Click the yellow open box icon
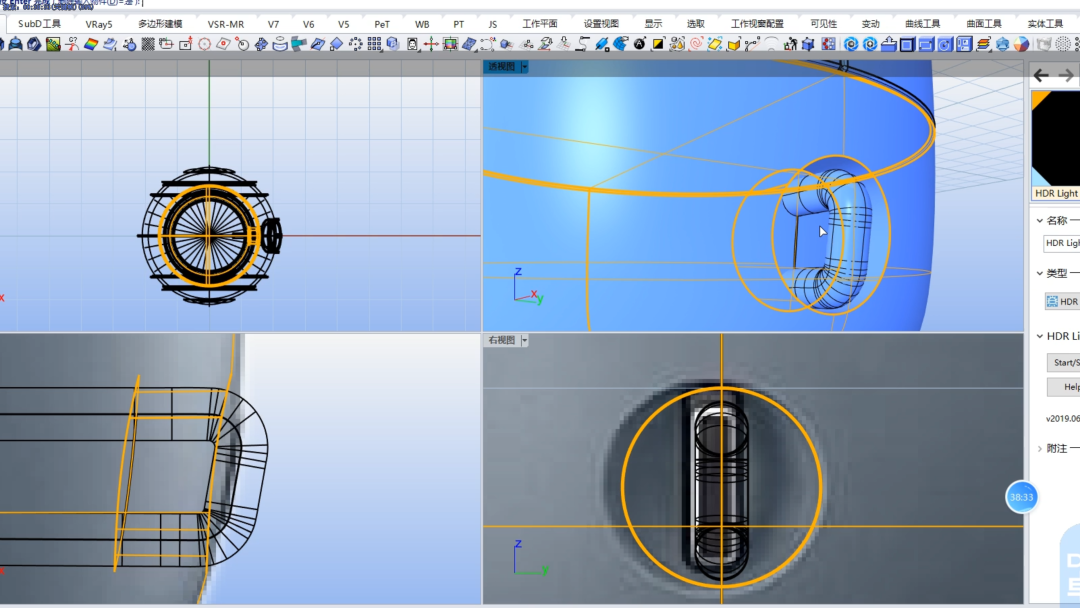1080x608 pixels. (734, 45)
